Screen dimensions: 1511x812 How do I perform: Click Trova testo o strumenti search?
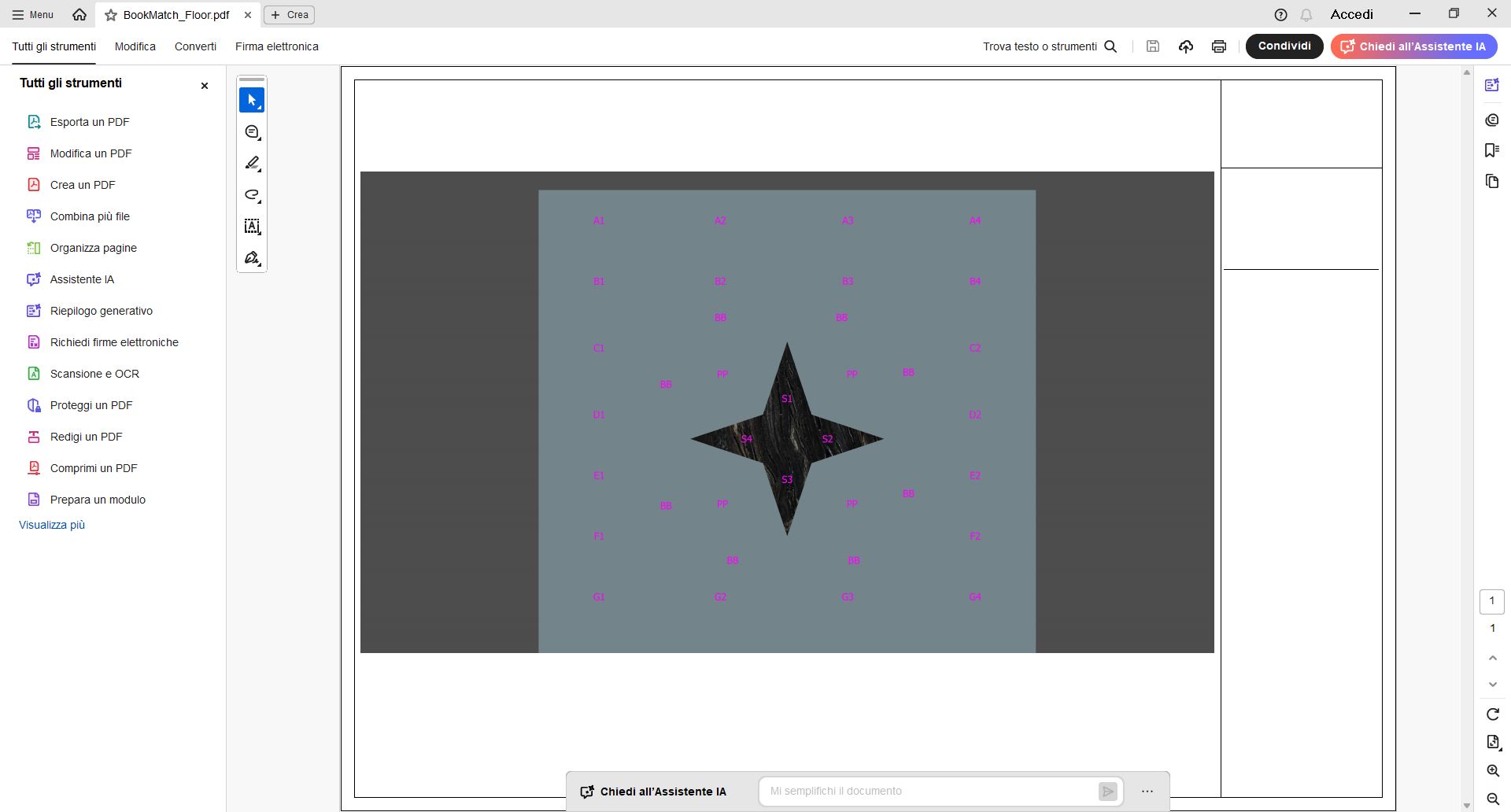point(1050,46)
